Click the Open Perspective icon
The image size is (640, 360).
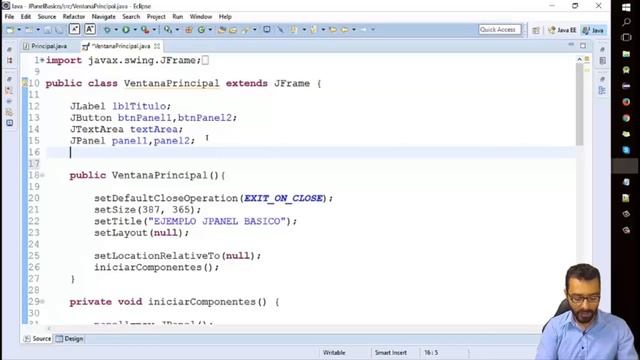[x=536, y=30]
